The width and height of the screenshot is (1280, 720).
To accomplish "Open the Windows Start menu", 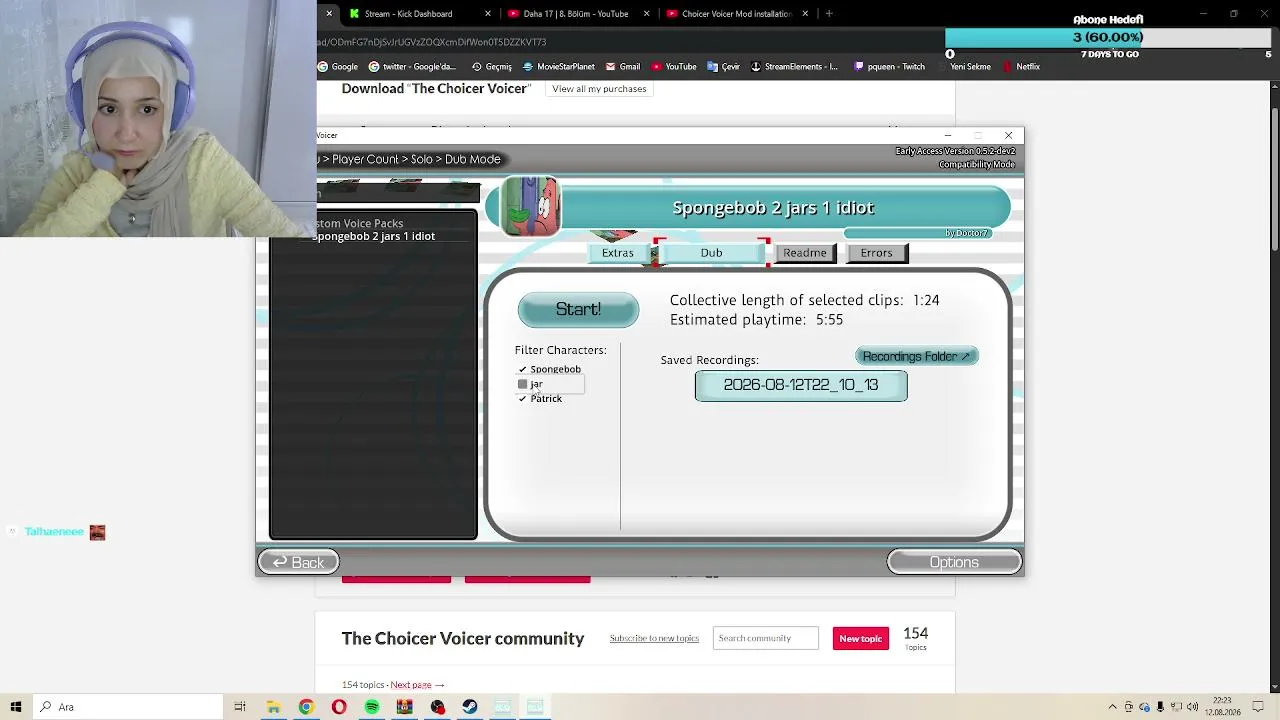I will pos(16,707).
